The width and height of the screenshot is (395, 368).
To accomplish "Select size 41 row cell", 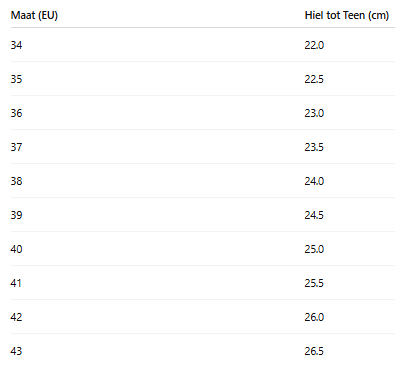I will 16,283.
